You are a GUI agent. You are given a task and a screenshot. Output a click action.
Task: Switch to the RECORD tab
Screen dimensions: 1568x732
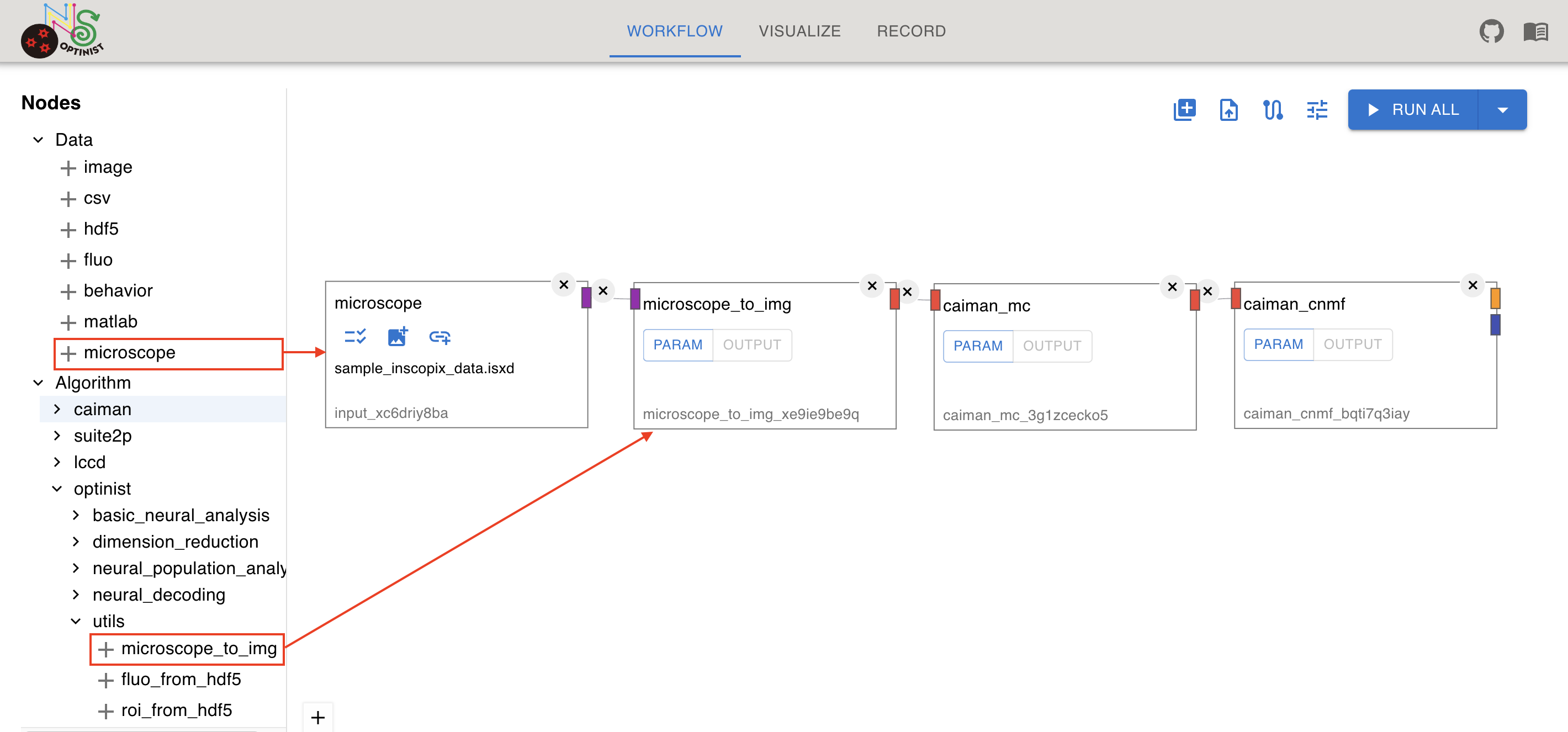[x=910, y=31]
